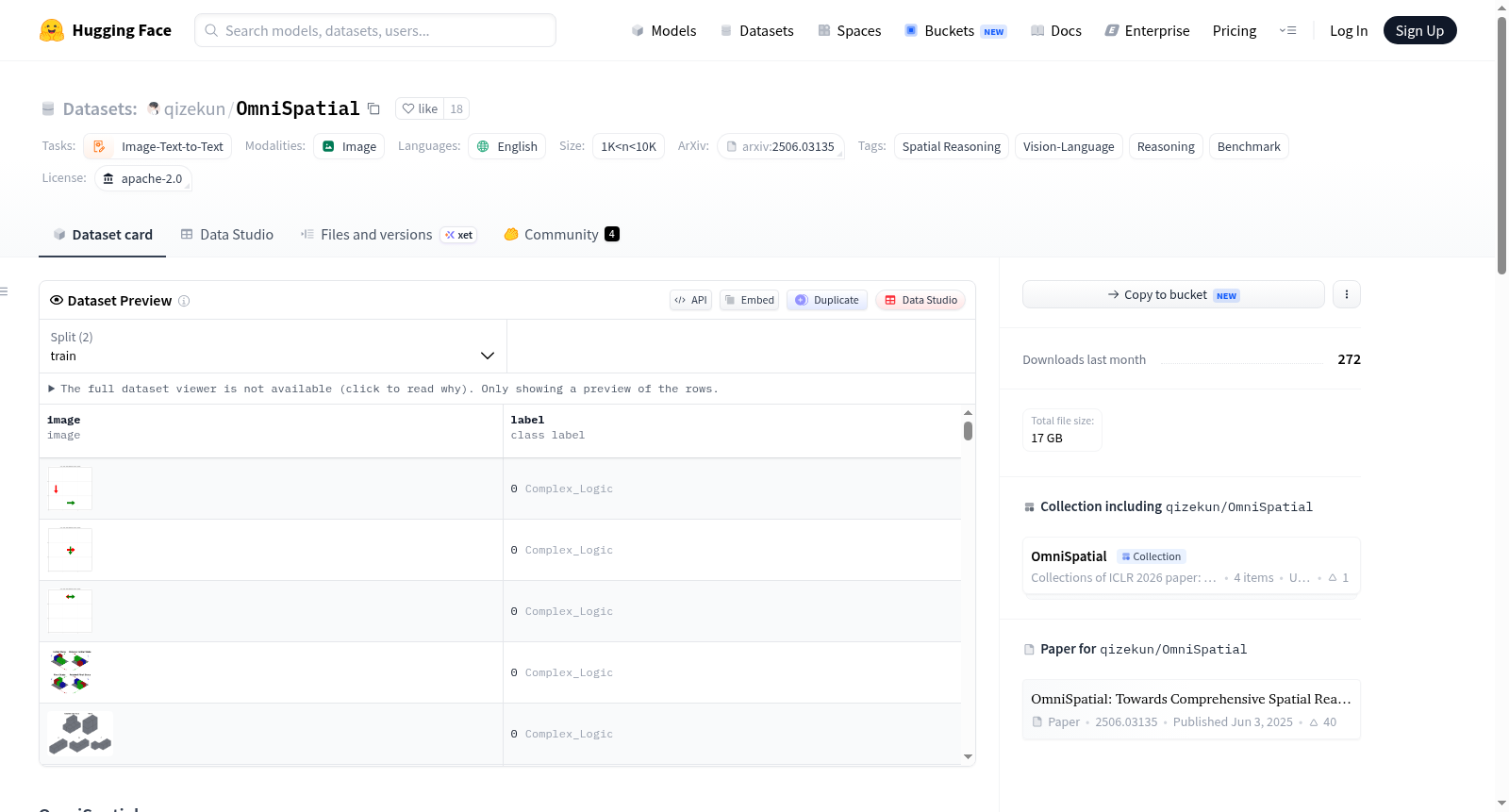Click the Sign Up button
The height and width of the screenshot is (812, 1509).
[x=1419, y=30]
